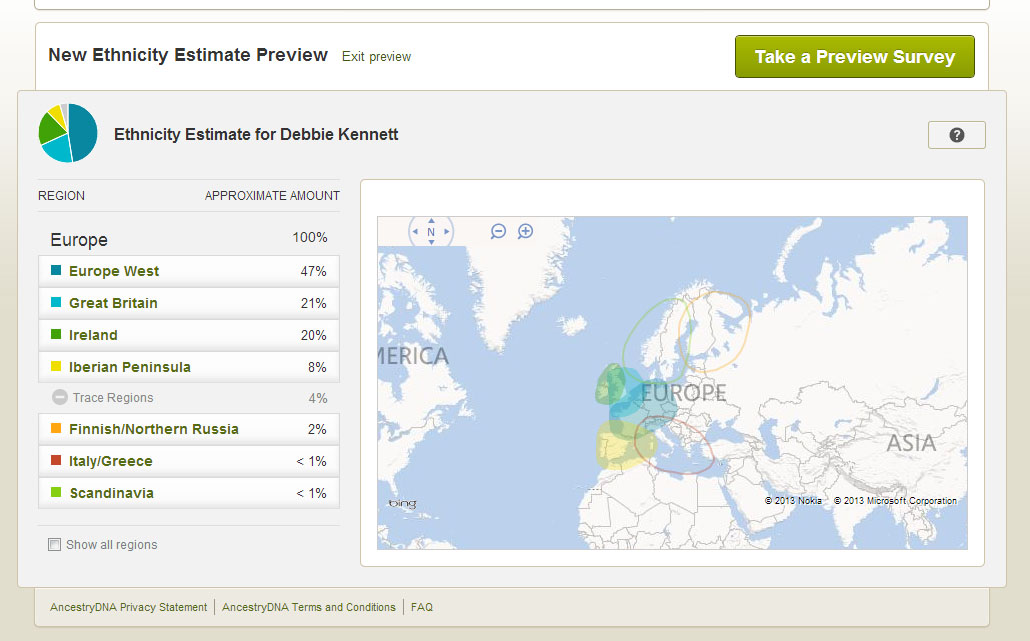Click the ethnicity pie chart icon

(x=67, y=132)
